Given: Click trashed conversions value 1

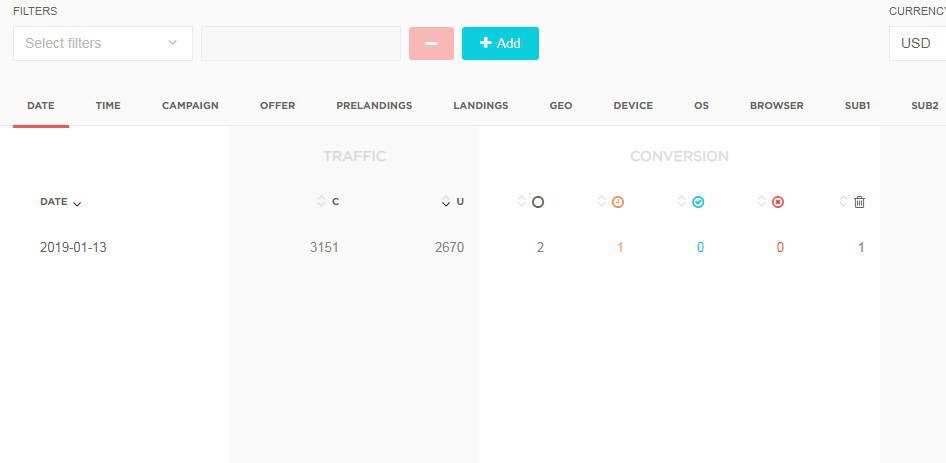Looking at the screenshot, I should tap(861, 247).
